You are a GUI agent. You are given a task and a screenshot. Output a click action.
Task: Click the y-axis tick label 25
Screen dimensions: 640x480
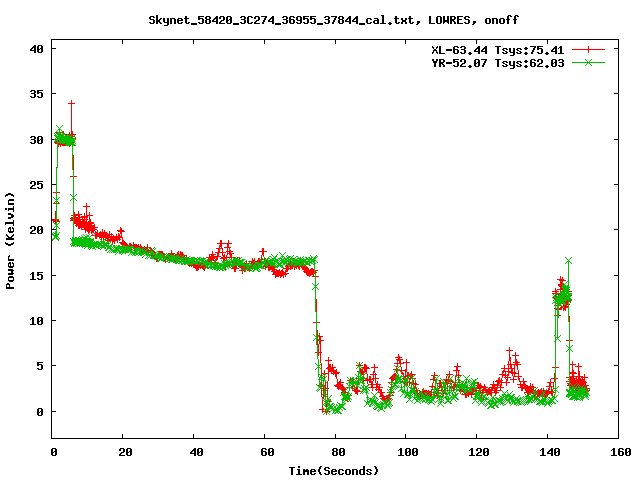pos(36,185)
